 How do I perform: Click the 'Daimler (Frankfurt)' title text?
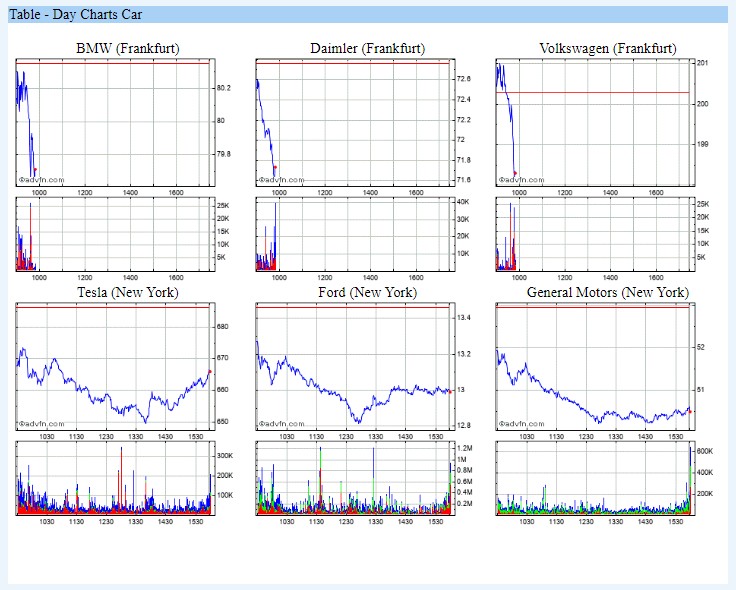[x=368, y=48]
